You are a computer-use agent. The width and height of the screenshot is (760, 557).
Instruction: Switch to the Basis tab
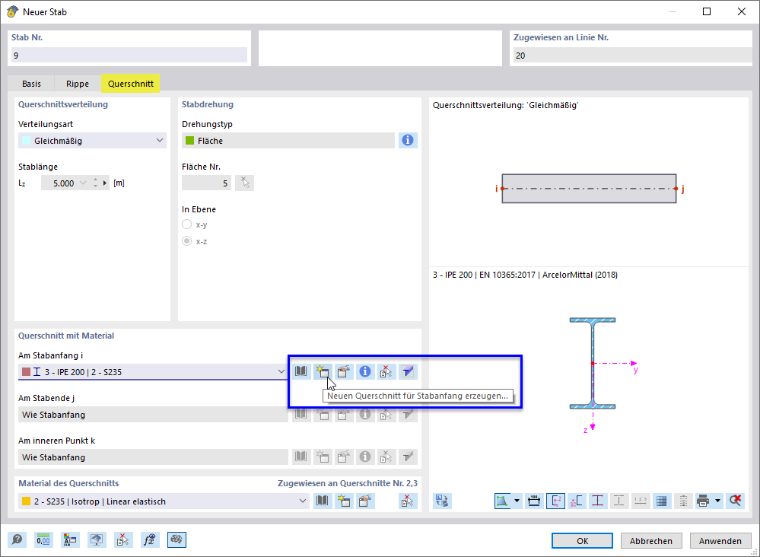(32, 84)
